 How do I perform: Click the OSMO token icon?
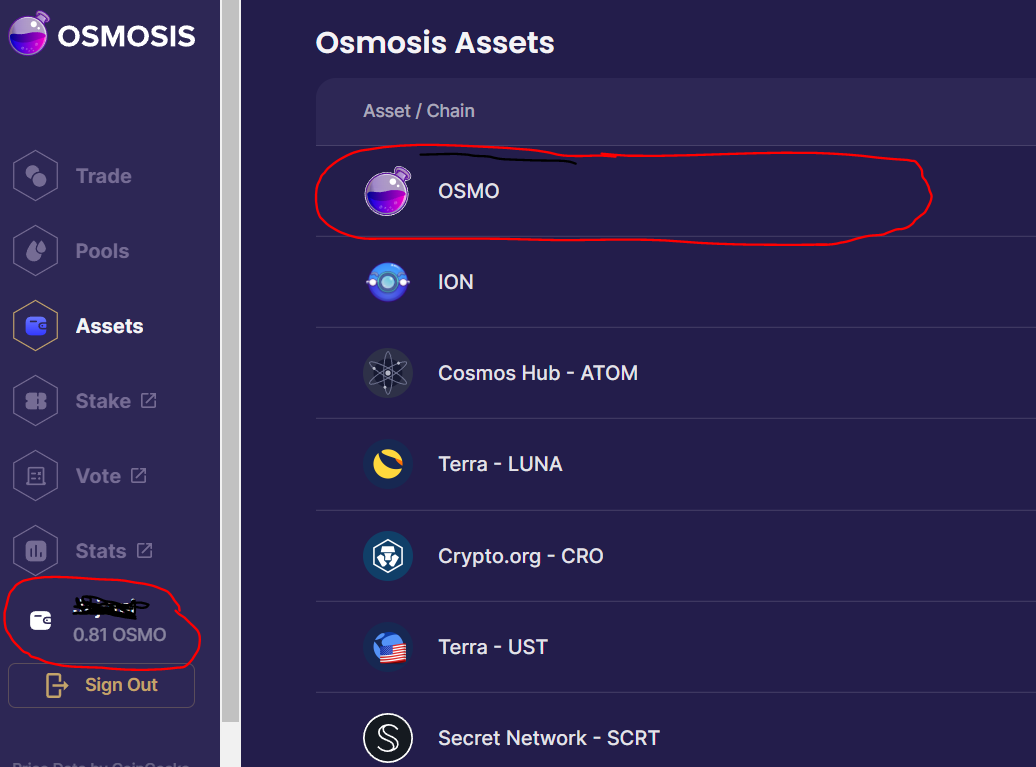click(387, 191)
